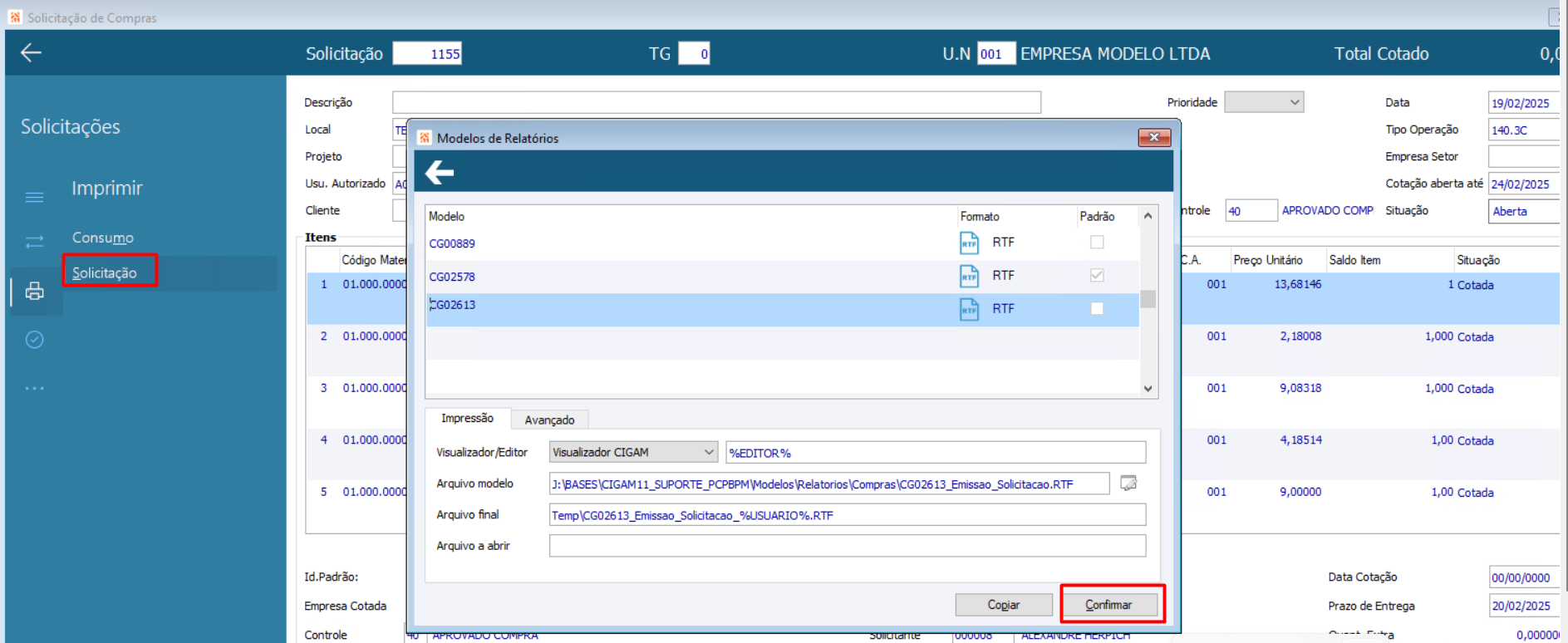Image resolution: width=1568 pixels, height=643 pixels.
Task: Open the hamburger lines icon in the sidebar
Action: click(34, 197)
